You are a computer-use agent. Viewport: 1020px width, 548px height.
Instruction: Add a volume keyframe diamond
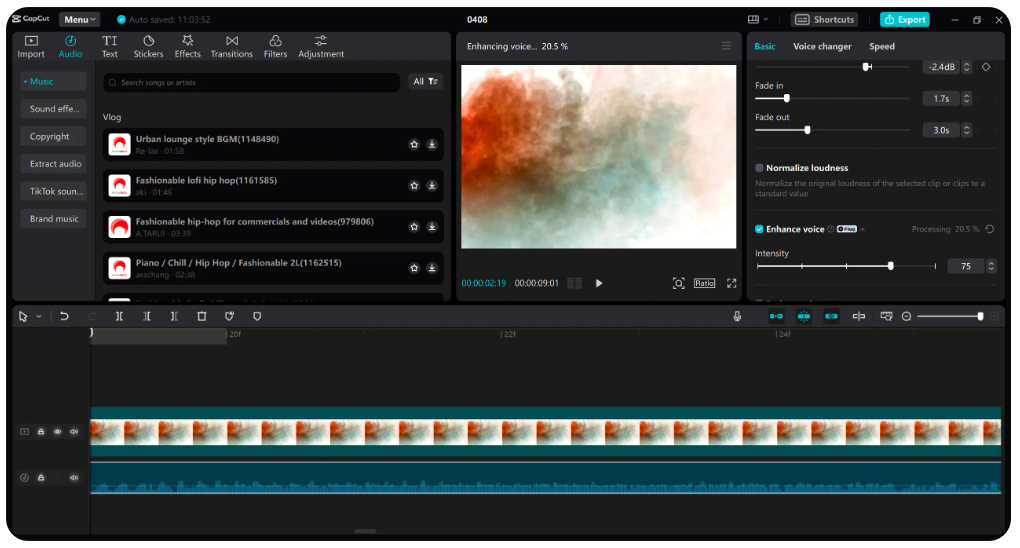[x=986, y=67]
